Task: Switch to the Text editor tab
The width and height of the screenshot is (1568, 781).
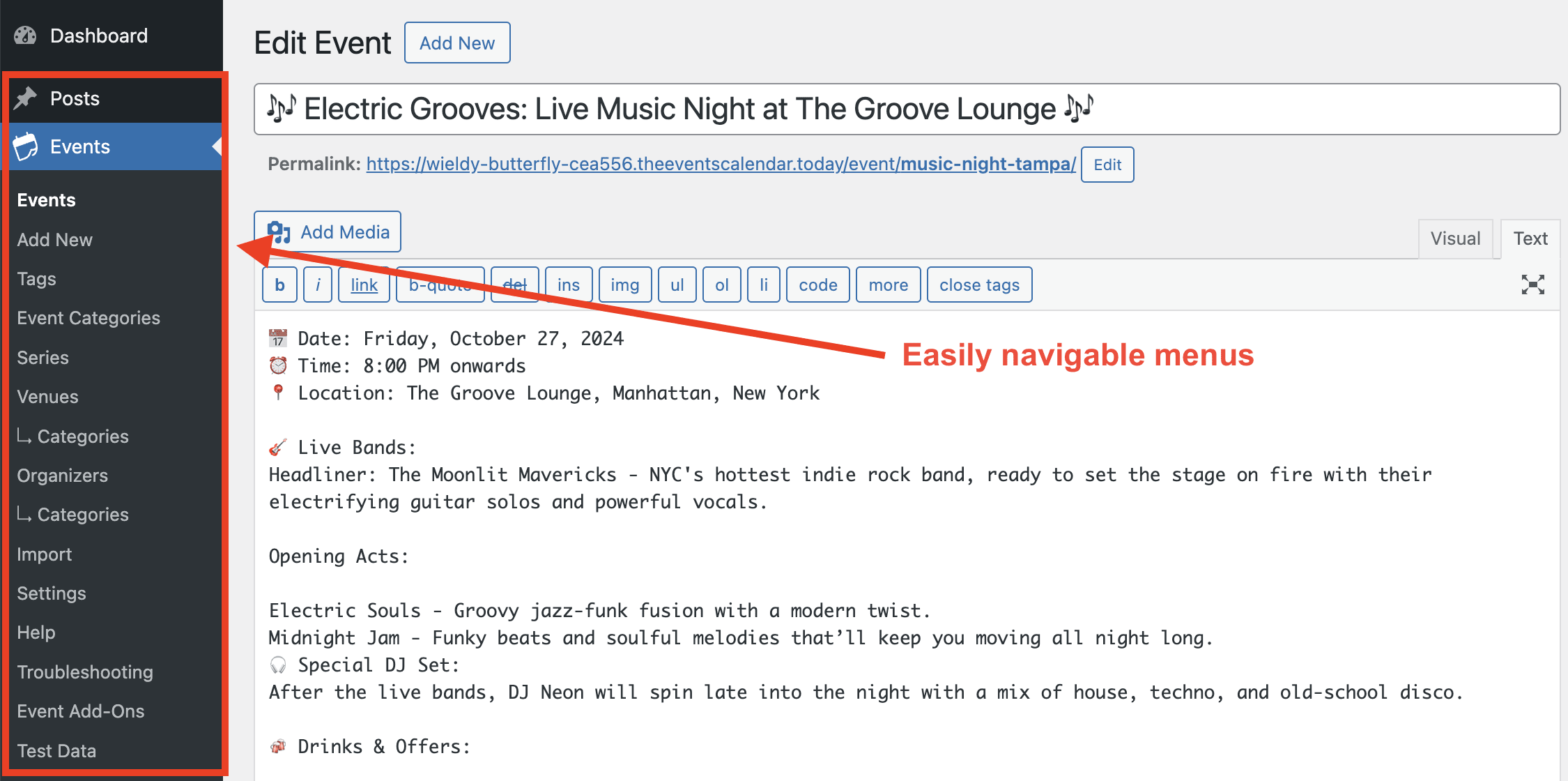Action: (x=1530, y=238)
